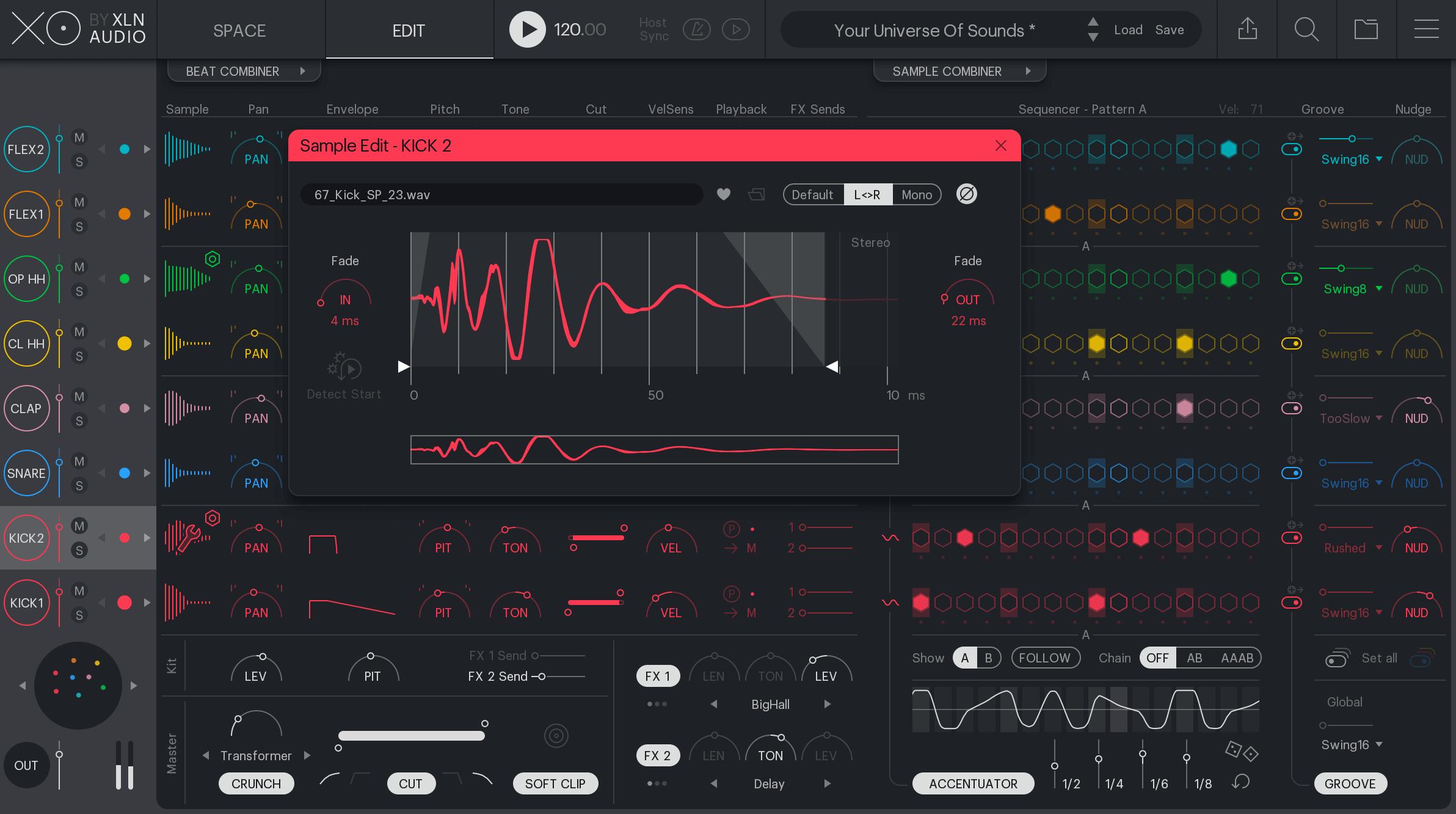1456x814 pixels.
Task: Click the bypass circle icon in Sample Edit
Action: point(966,194)
